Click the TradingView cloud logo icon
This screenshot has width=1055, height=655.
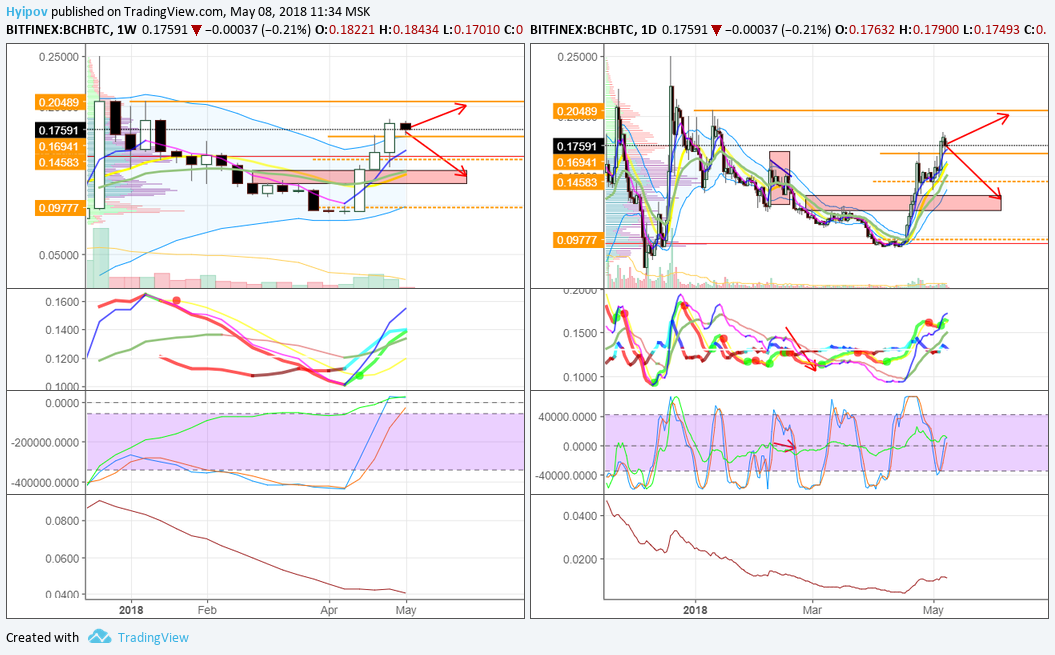pos(100,636)
